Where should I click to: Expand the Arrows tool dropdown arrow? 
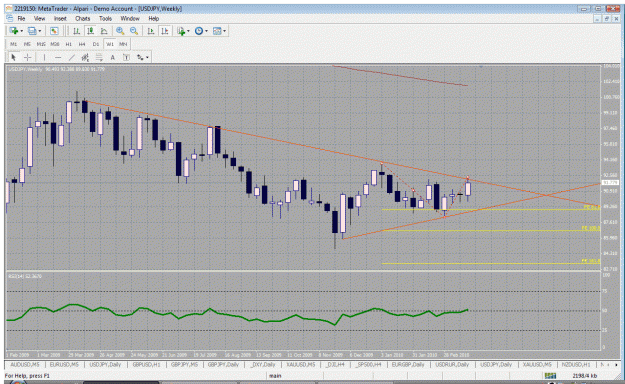click(x=147, y=57)
